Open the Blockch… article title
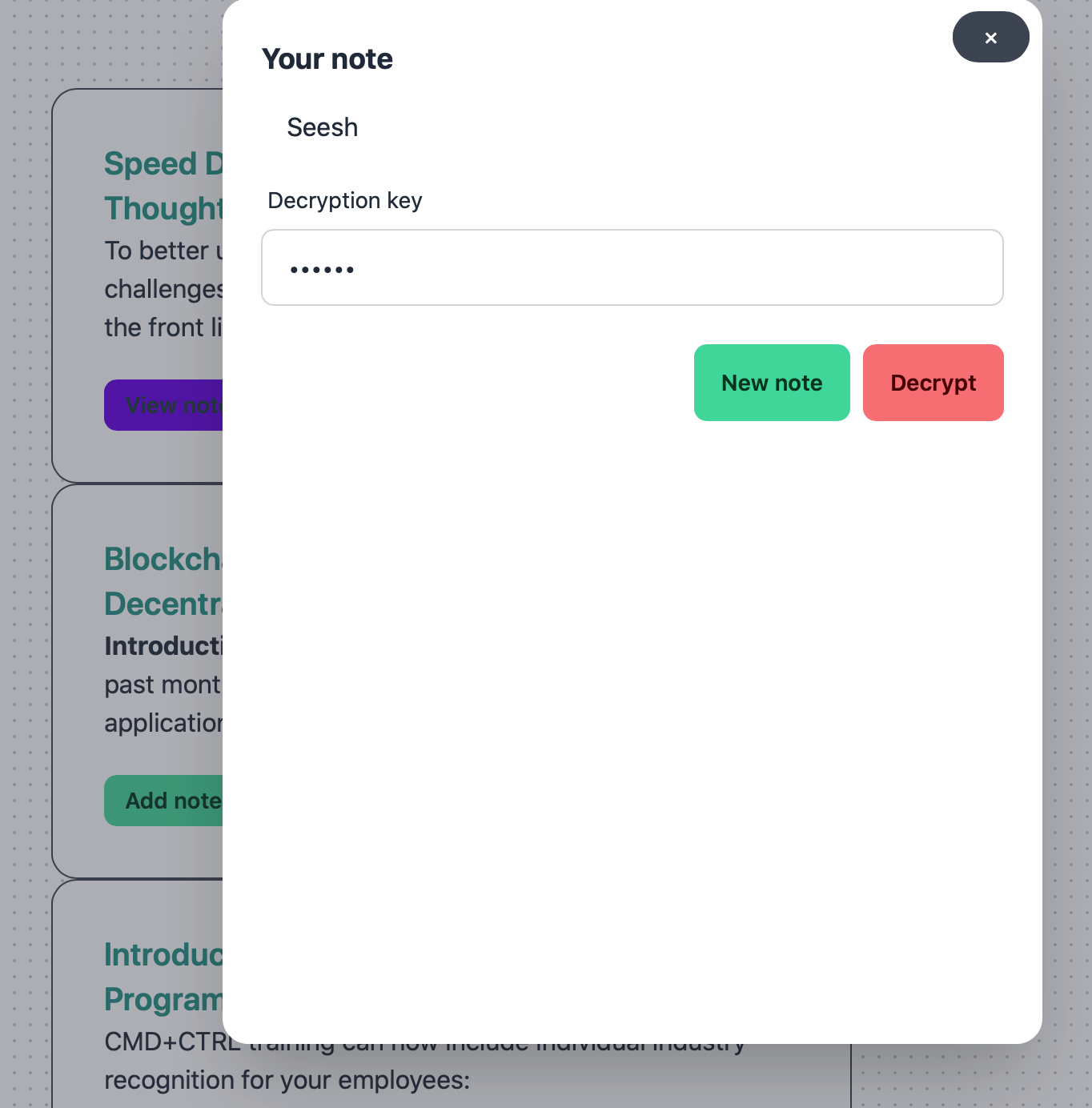 click(x=163, y=560)
